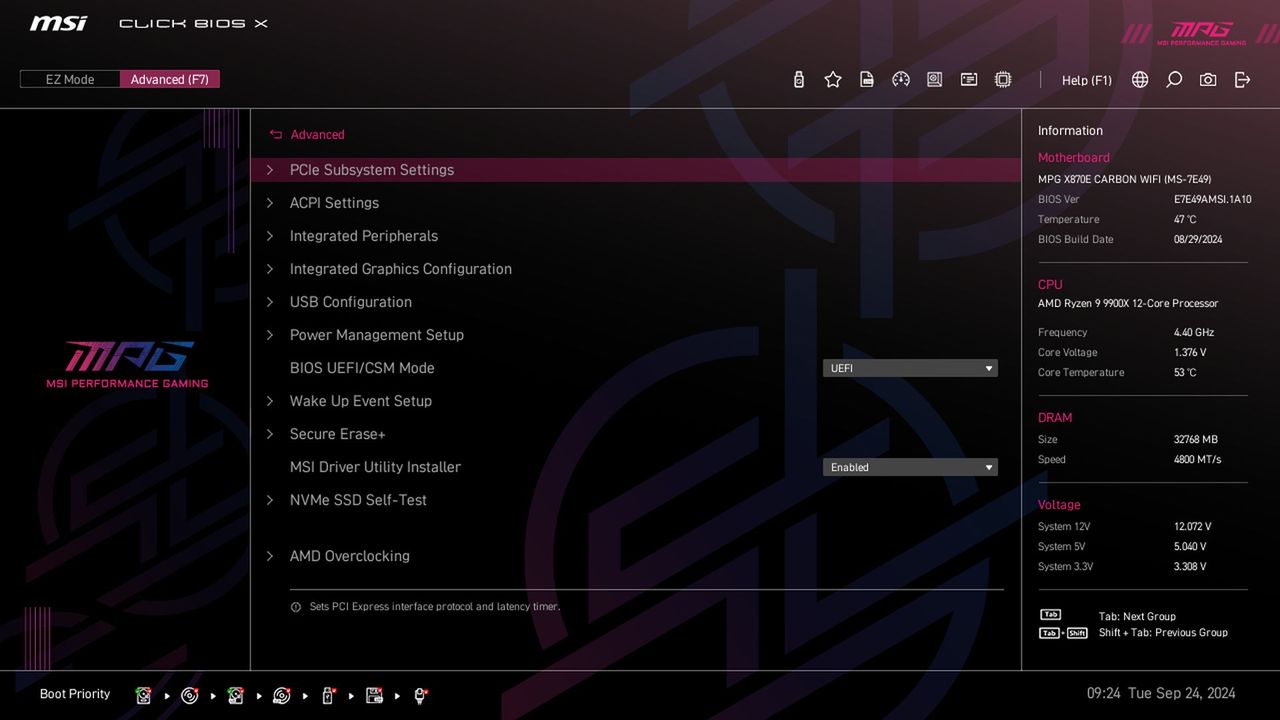Open the Favorites star icon
Screen dimensions: 1280x720
[833, 80]
